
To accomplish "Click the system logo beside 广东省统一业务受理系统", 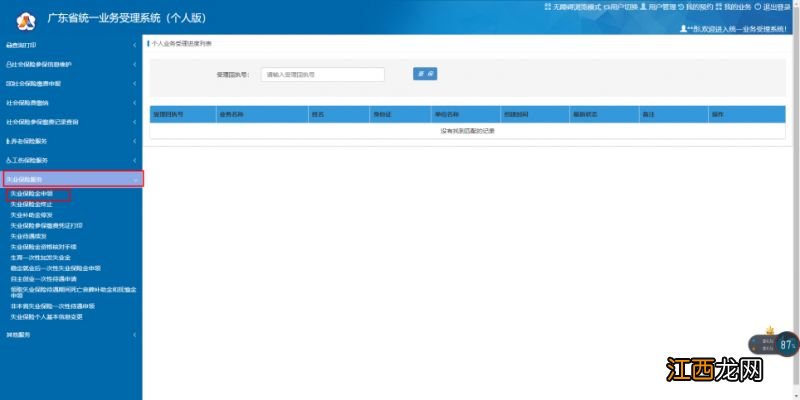I will (x=26, y=20).
